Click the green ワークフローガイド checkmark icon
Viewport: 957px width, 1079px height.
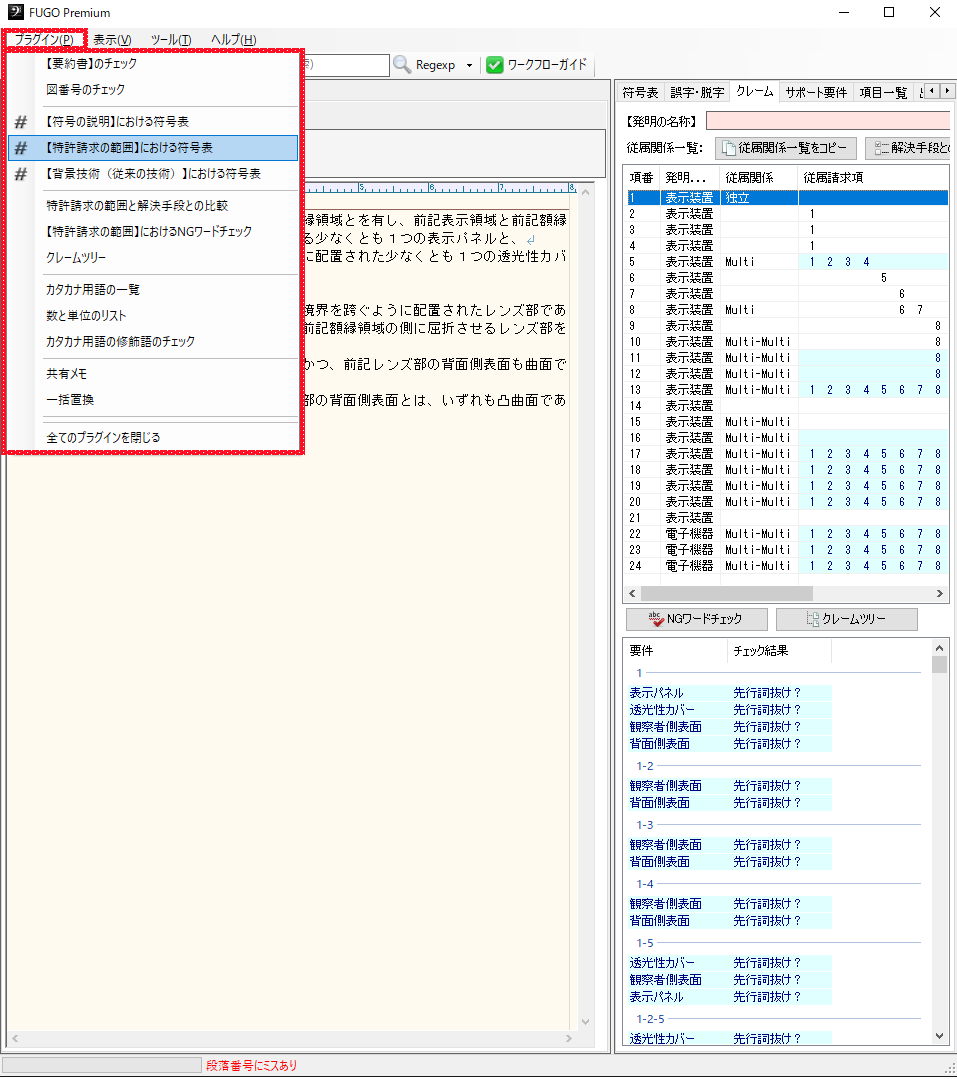495,65
